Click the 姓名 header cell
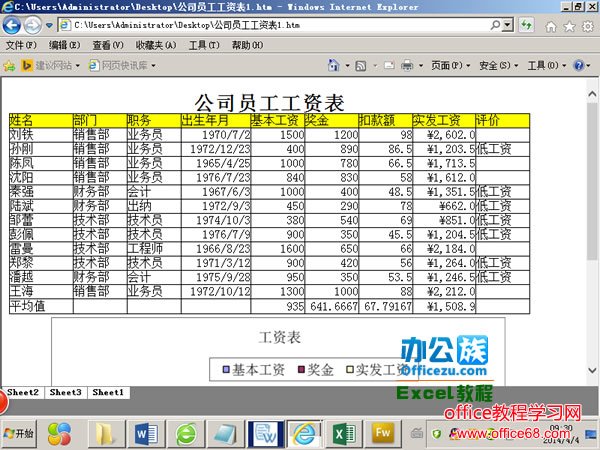 coord(41,121)
